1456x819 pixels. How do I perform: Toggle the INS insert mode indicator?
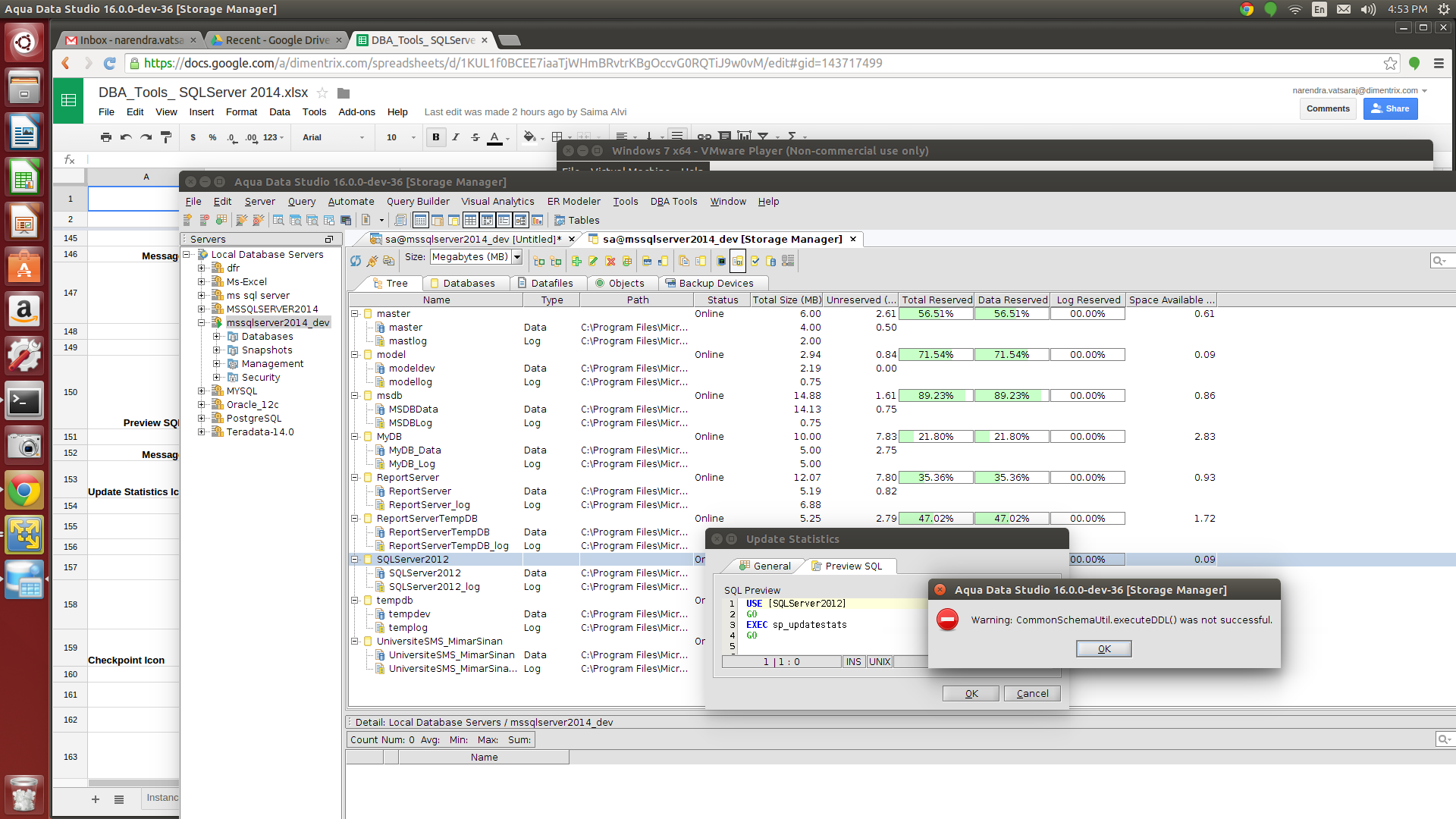click(853, 662)
